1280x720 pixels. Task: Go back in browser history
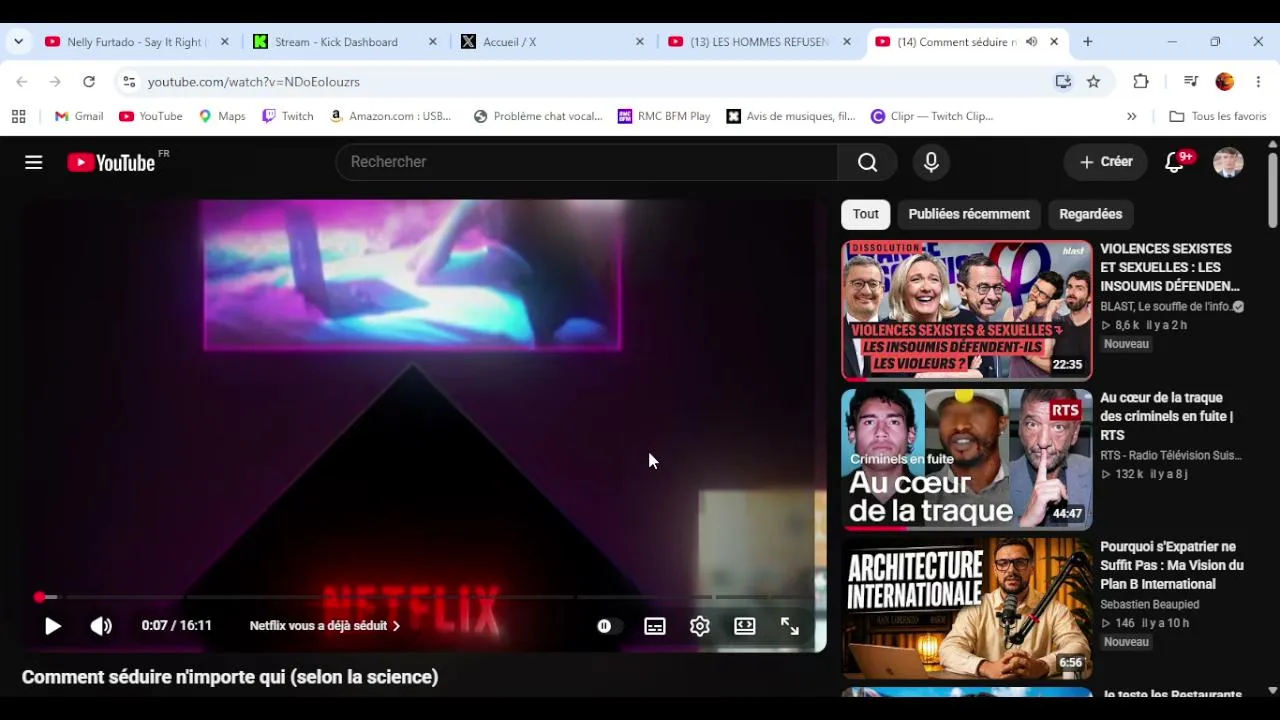click(x=22, y=82)
